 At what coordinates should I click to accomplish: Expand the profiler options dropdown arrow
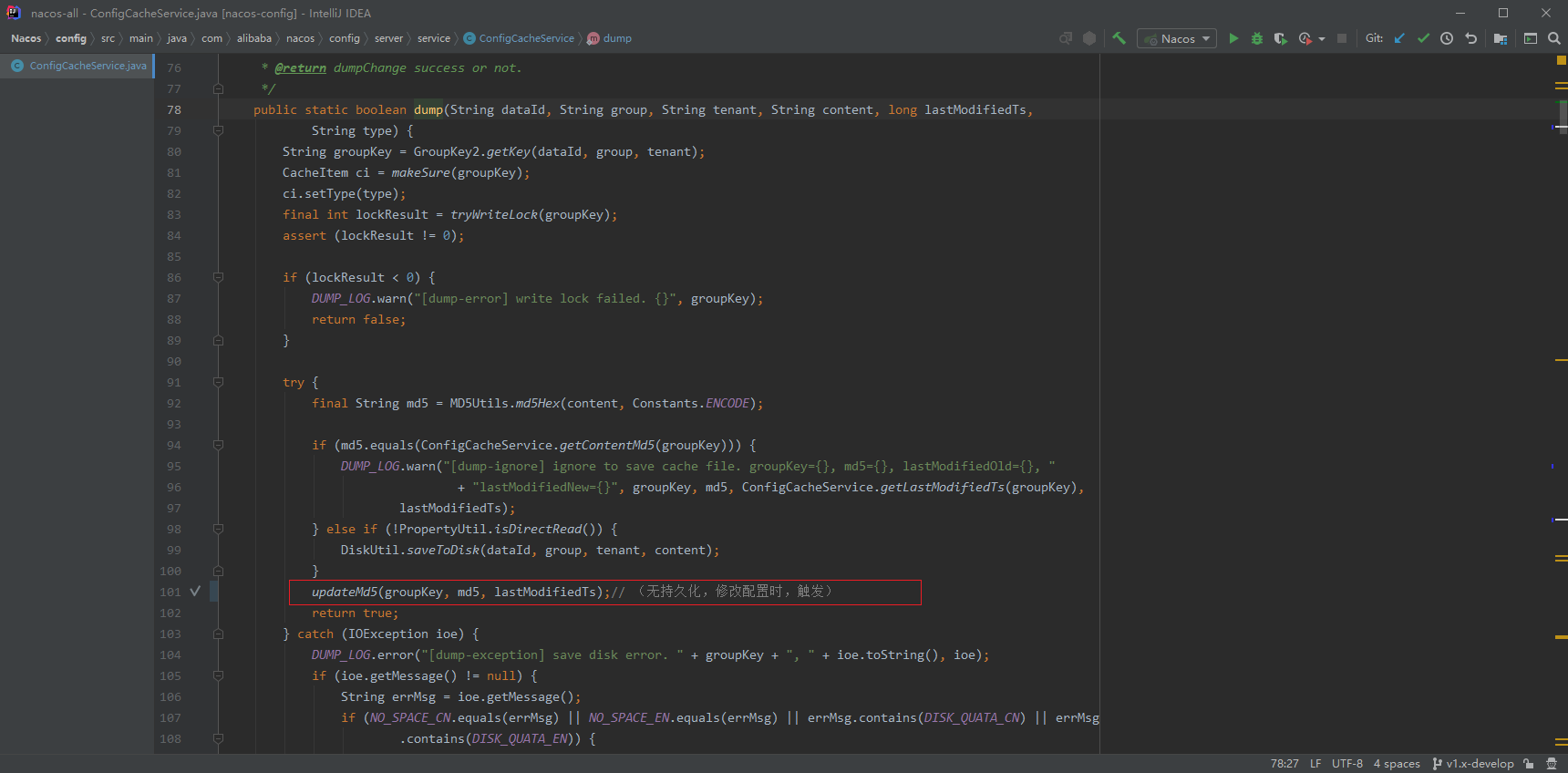click(x=1322, y=38)
